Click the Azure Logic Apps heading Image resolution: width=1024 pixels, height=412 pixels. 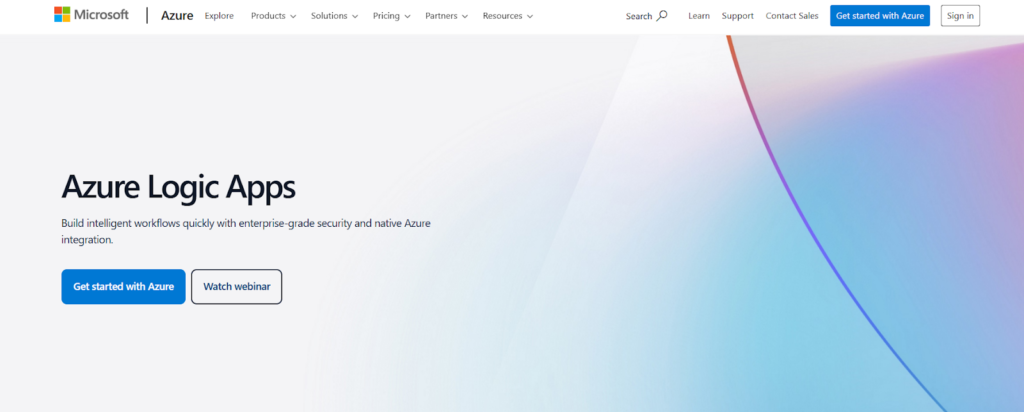point(178,187)
